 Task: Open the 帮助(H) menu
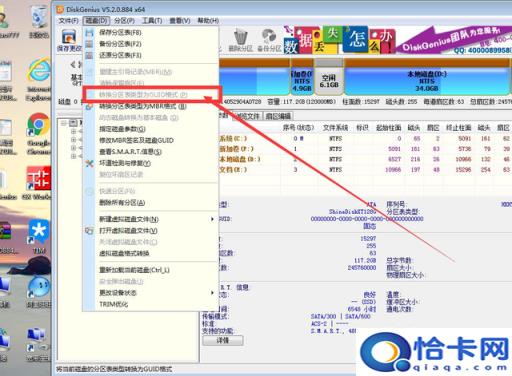[x=208, y=21]
